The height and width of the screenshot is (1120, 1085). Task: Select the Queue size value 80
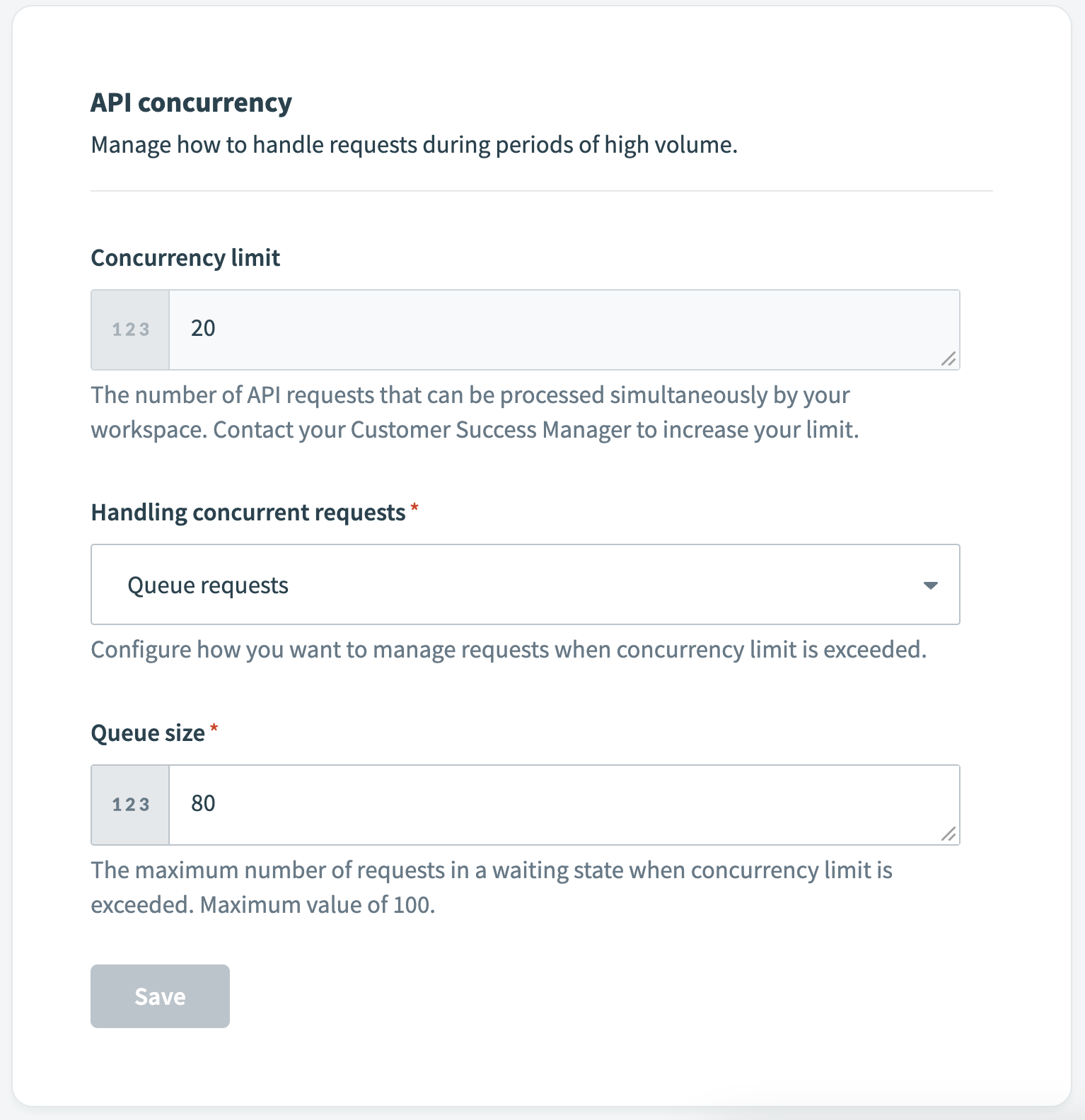tap(204, 803)
